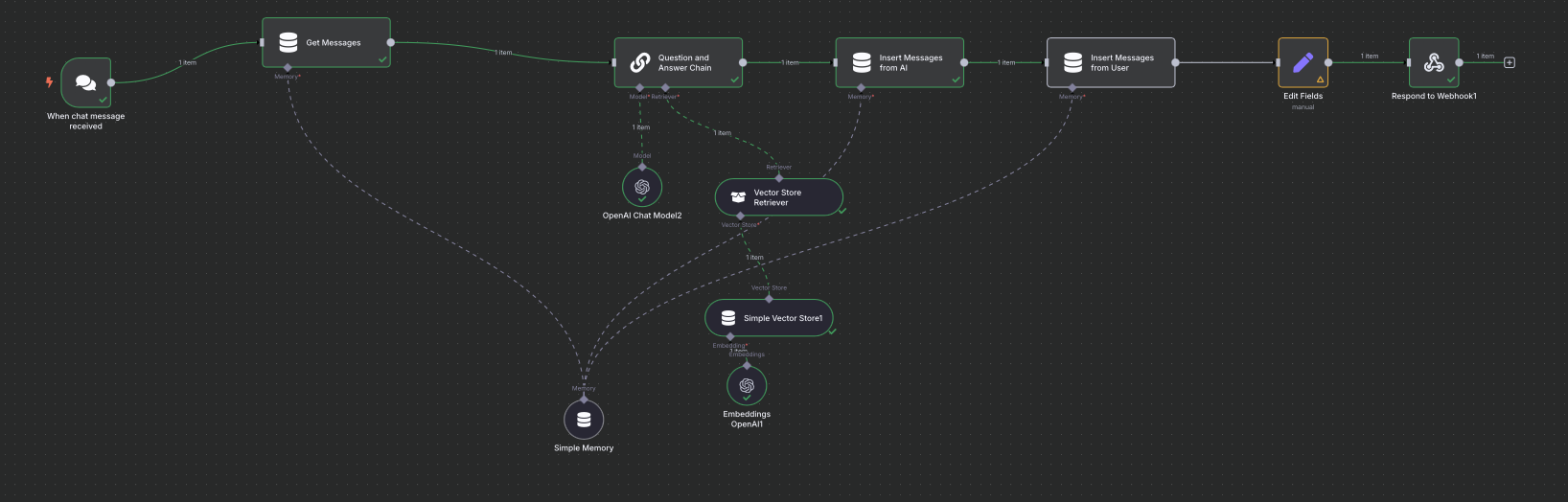Click the OpenAI Chat Model2 label
1568x502 pixels.
pyautogui.click(x=642, y=216)
